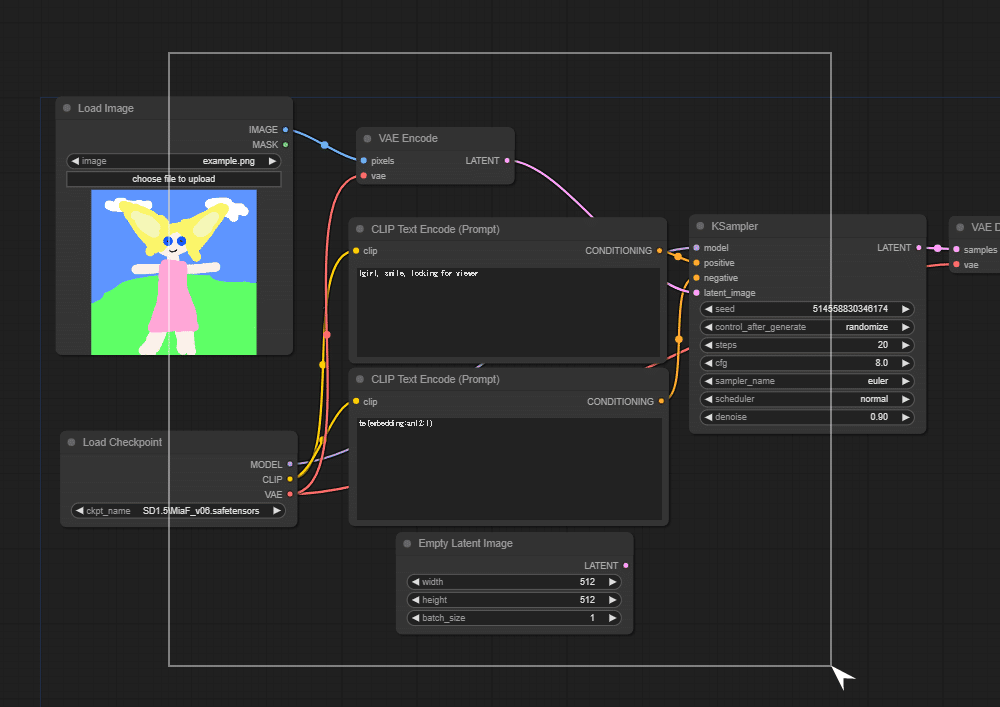Click the vae input slot on VAE Encode
This screenshot has height=707, width=1000.
click(364, 176)
